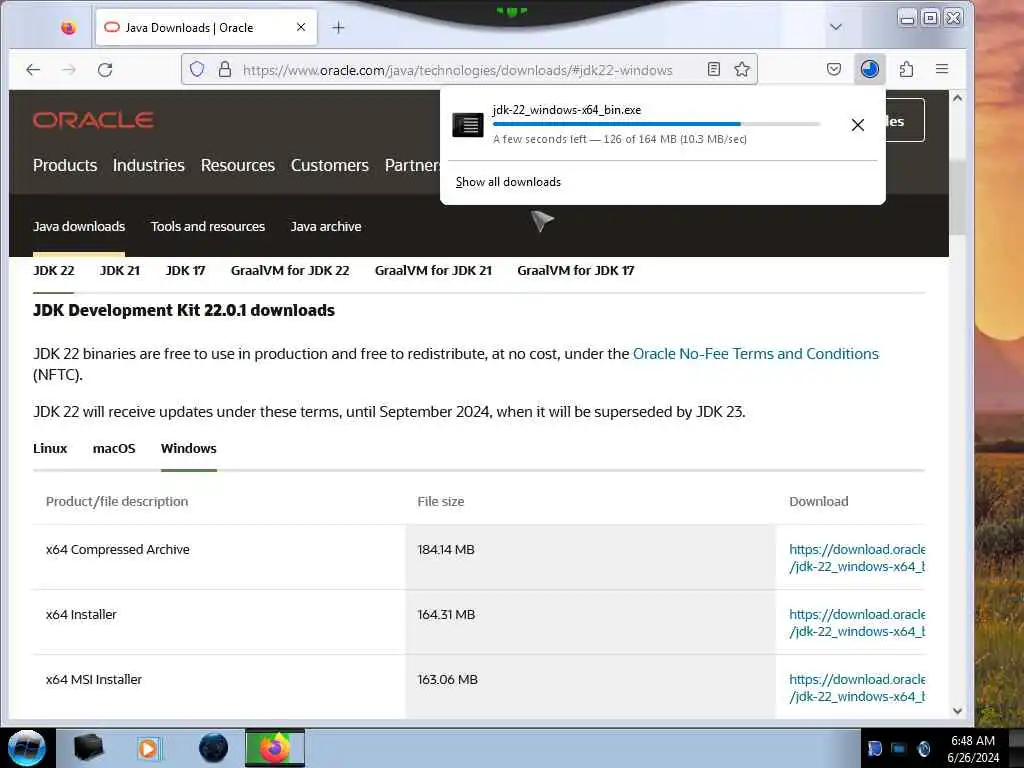Open Oracle No-Fee Terms and Conditions link
The width and height of the screenshot is (1024, 768).
click(x=756, y=354)
